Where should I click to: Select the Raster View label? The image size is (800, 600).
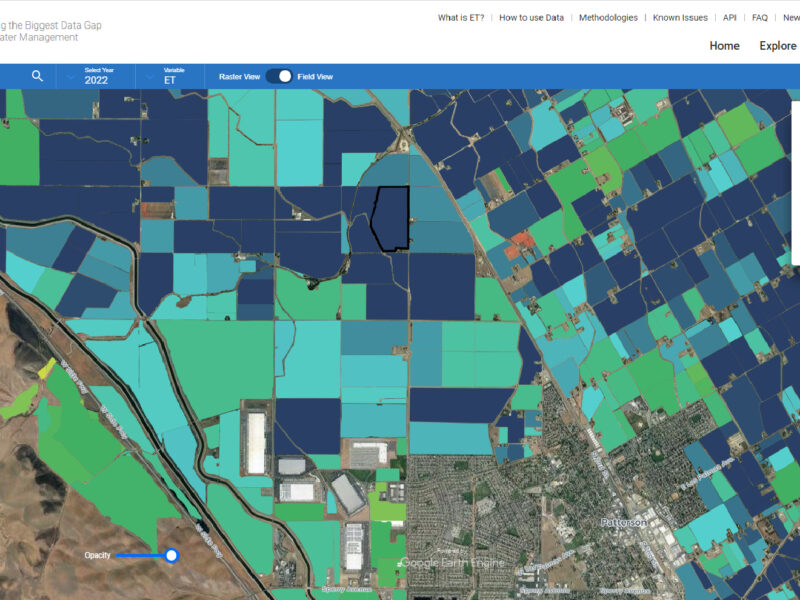coord(239,76)
